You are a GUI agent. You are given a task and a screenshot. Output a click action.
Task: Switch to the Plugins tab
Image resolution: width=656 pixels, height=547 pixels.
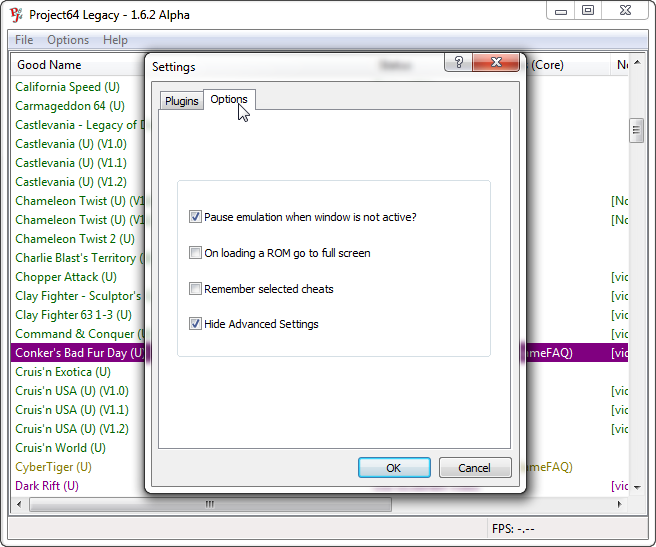pyautogui.click(x=182, y=101)
